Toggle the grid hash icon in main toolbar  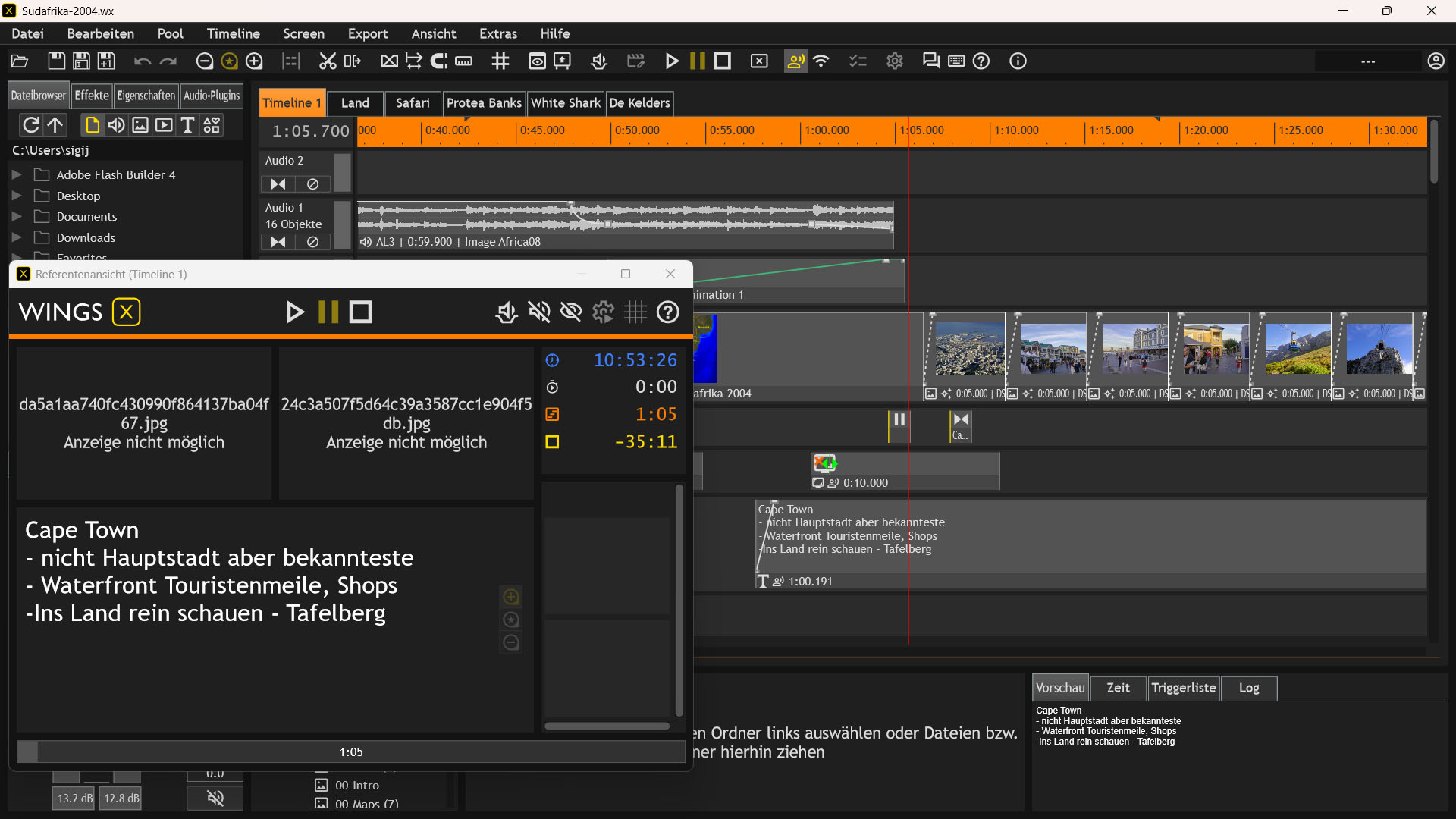[500, 61]
